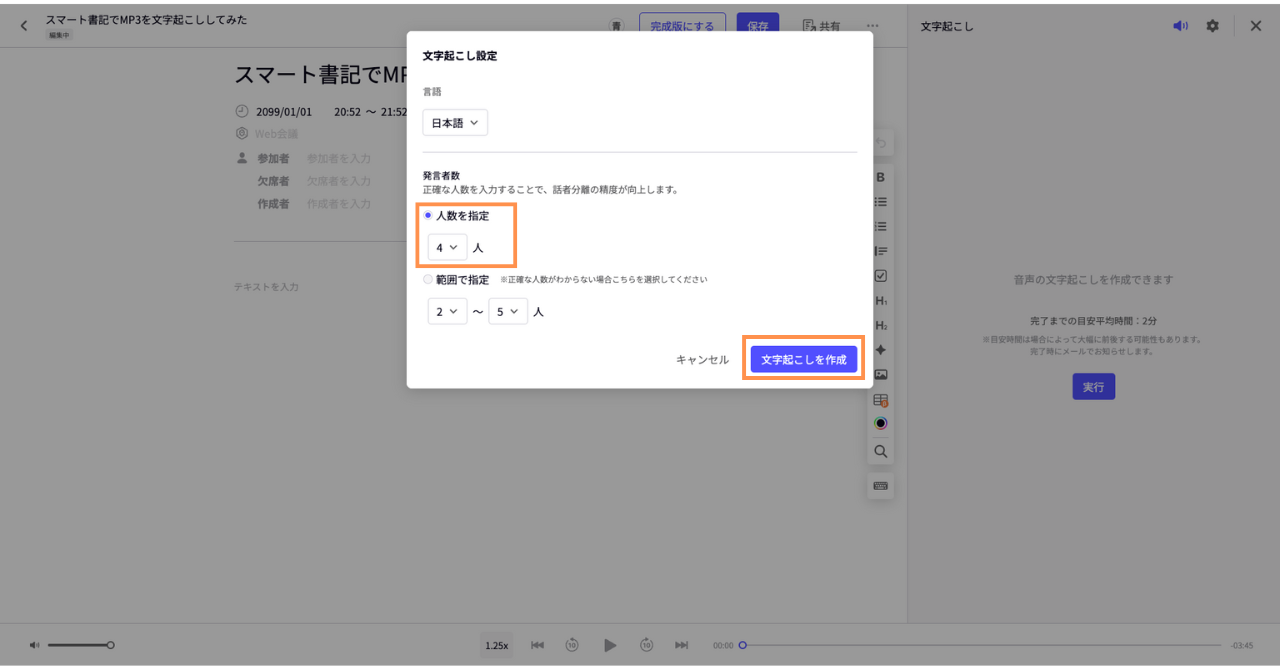Select the 人数を指定 radio button

(x=428, y=215)
